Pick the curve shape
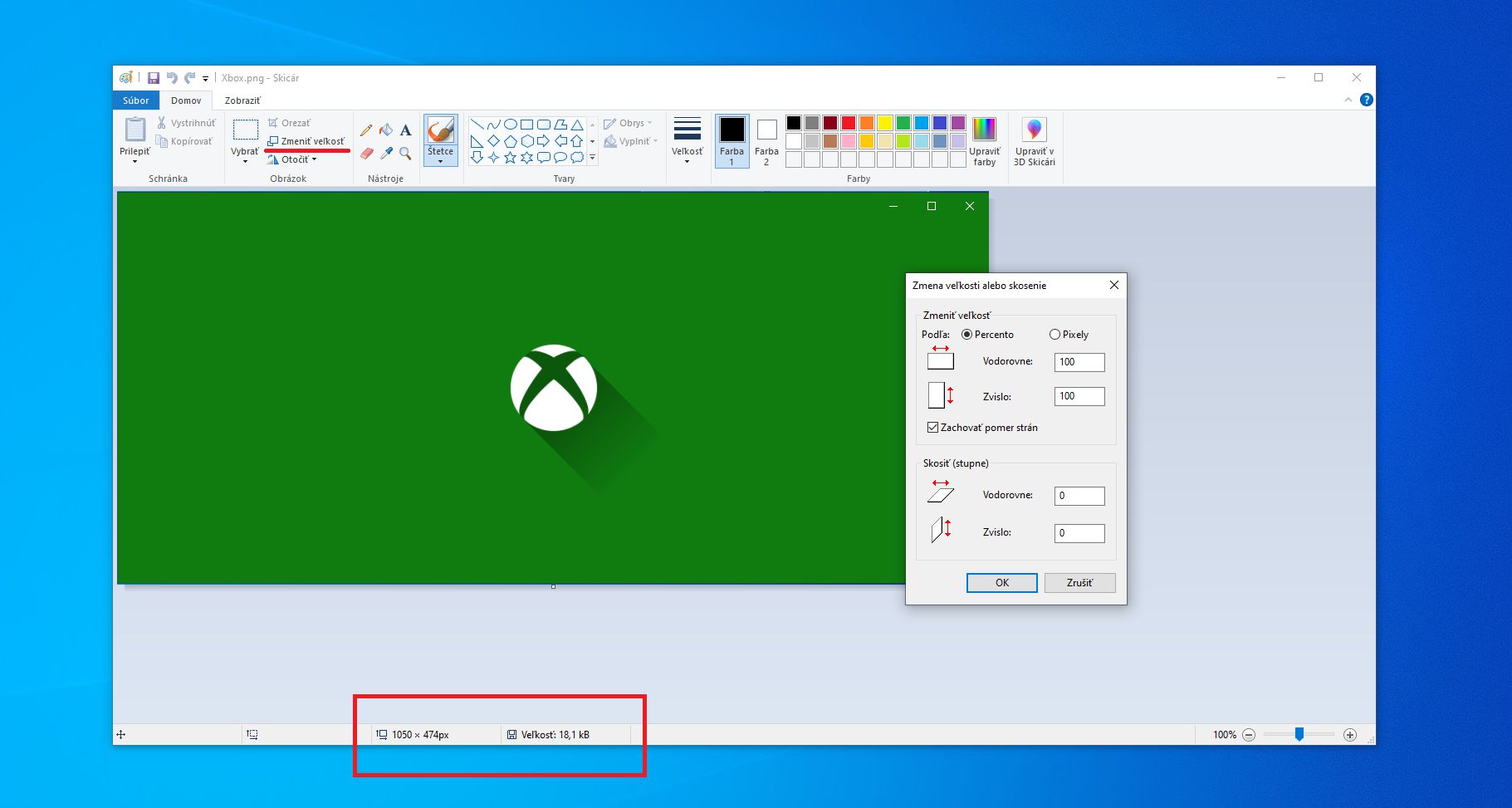 [493, 125]
